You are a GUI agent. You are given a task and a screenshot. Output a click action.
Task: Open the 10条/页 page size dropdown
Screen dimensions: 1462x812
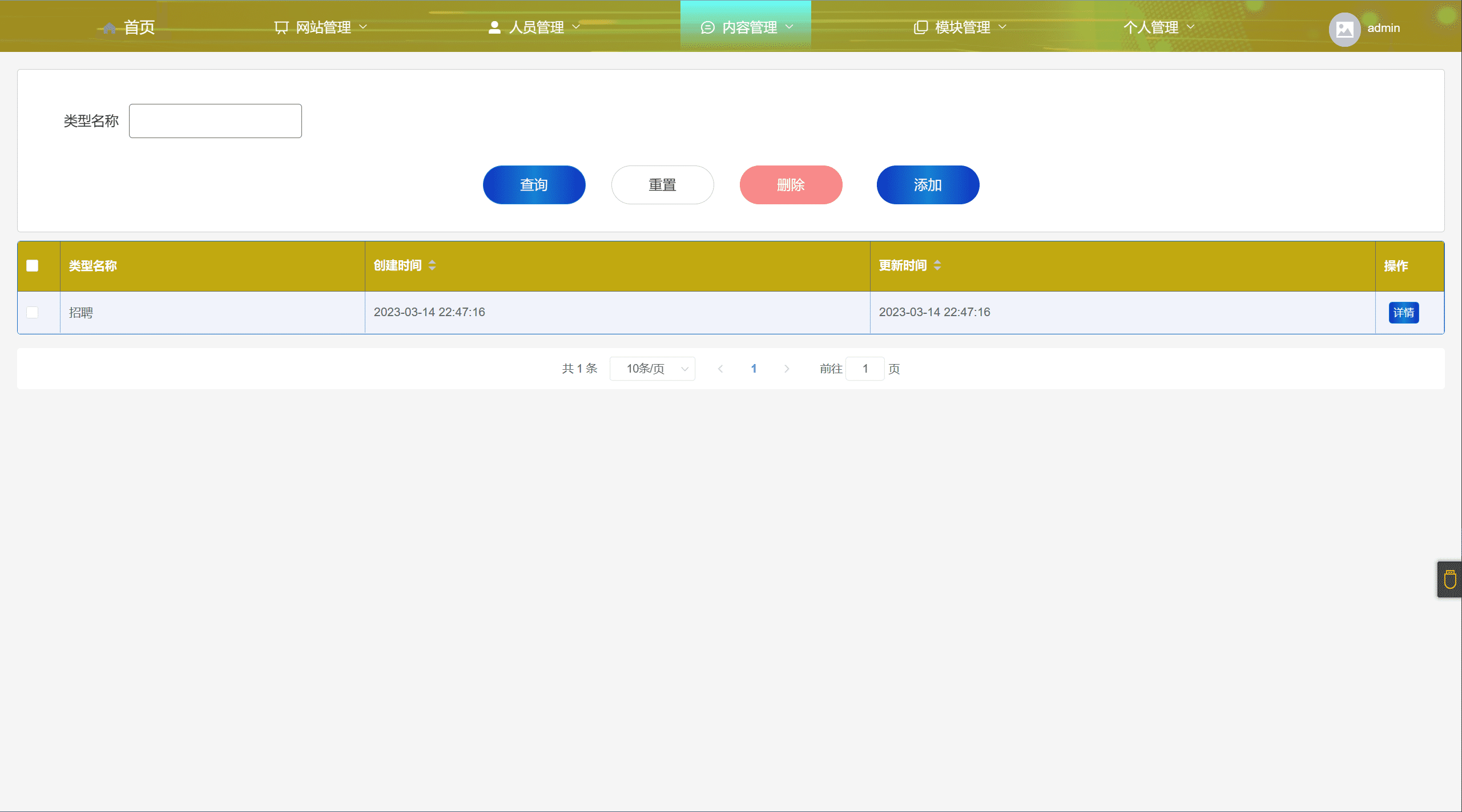click(x=652, y=369)
